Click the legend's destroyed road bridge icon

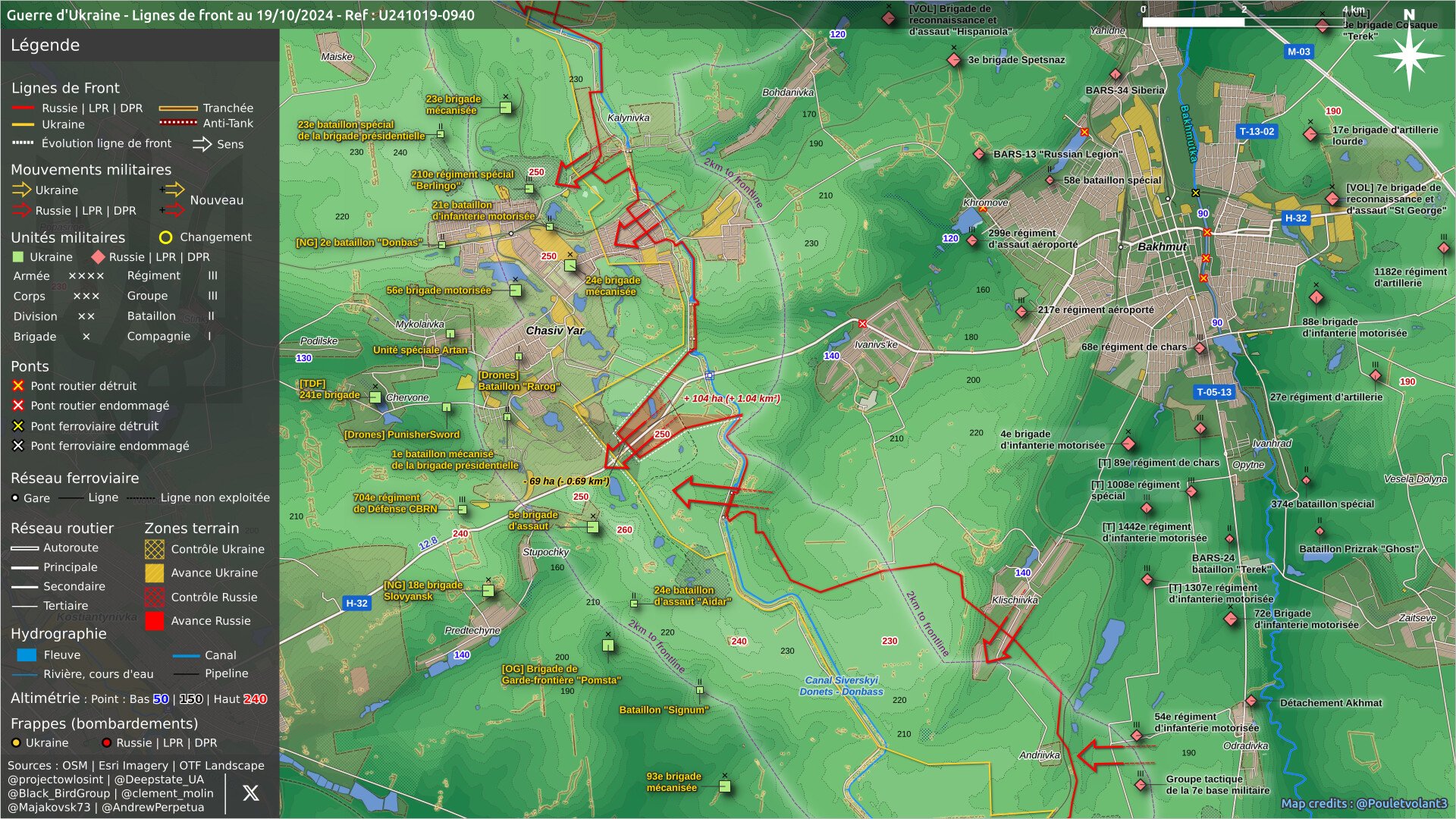(18, 386)
